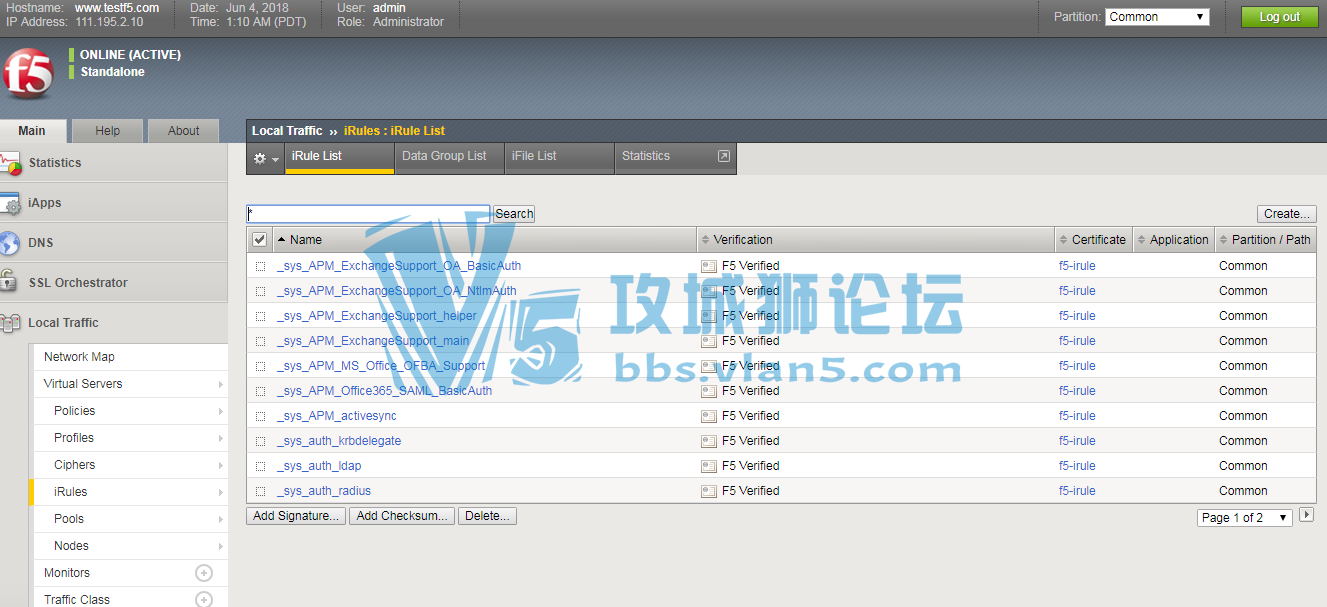The image size is (1327, 607).
Task: Click the Search button
Action: coord(514,214)
